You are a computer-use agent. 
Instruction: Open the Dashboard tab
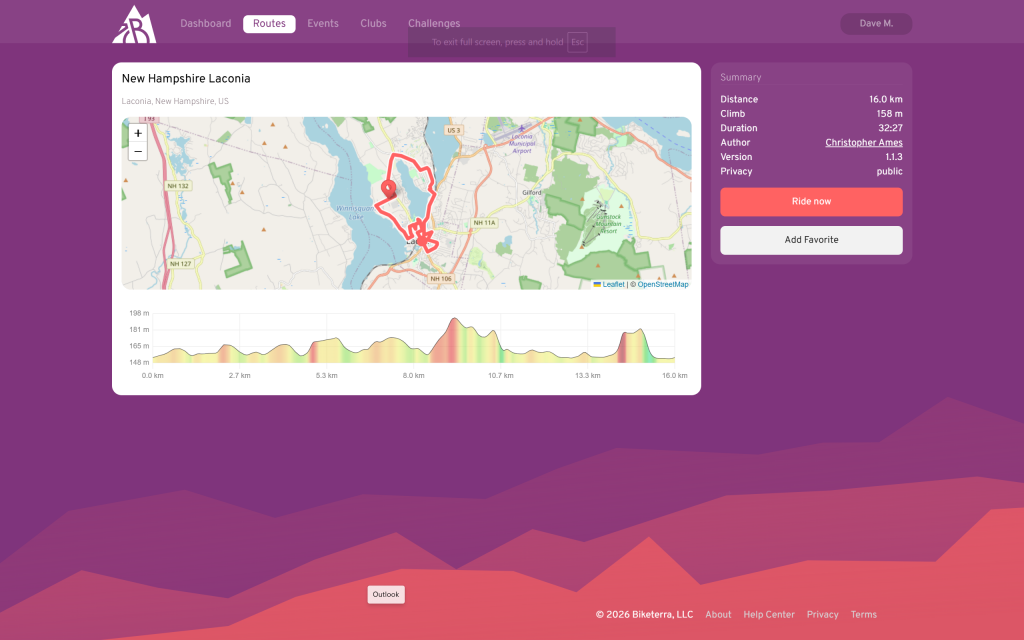click(x=205, y=24)
